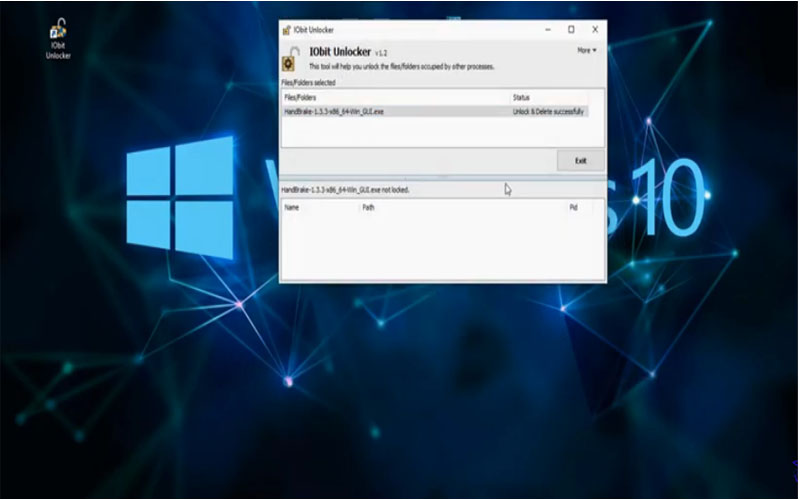Click the padlock logo beside IObit Unlocker heading
The height and width of the screenshot is (500, 800).
pos(291,59)
